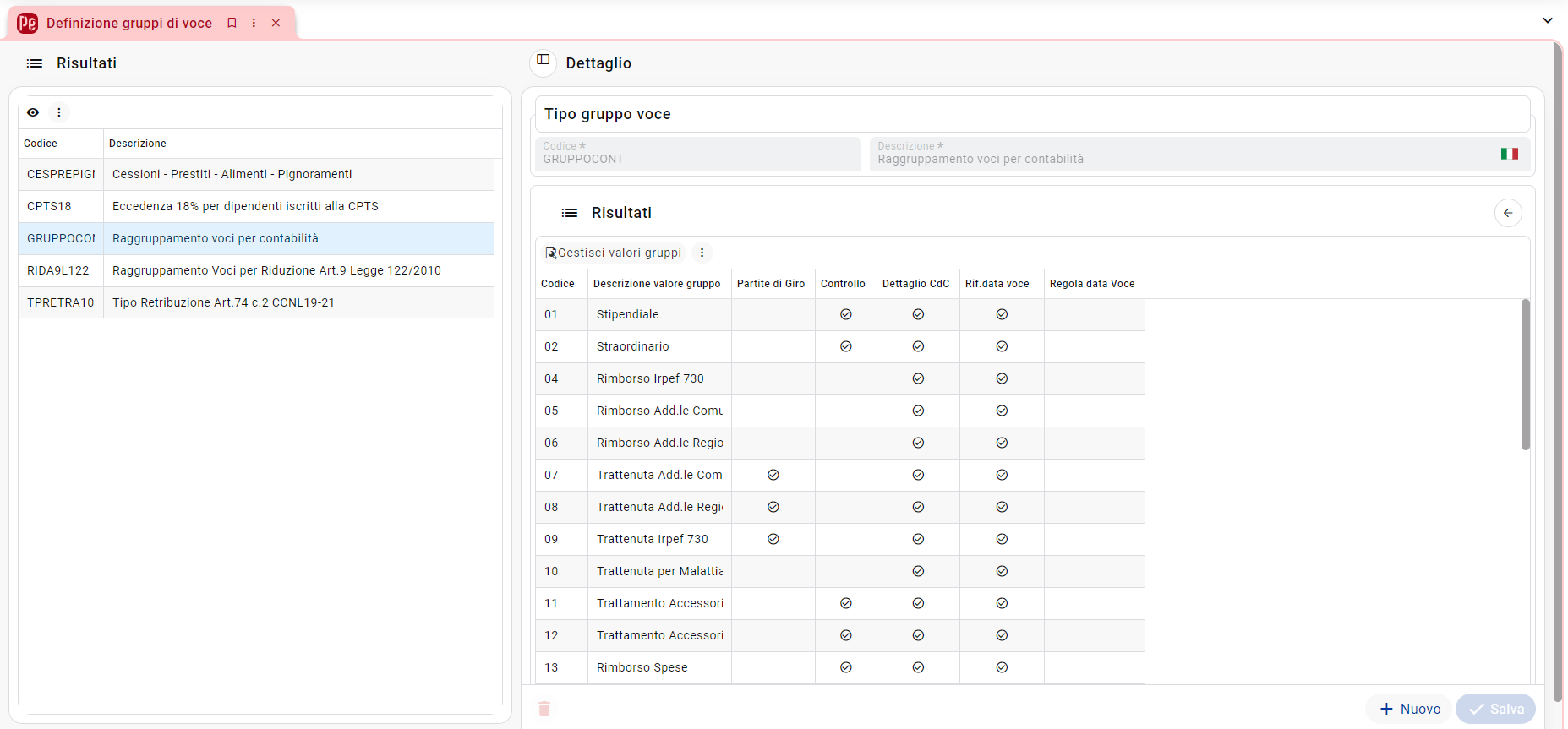Viewport: 1568px width, 729px height.
Task: Click the Nuovo button
Action: [x=1409, y=709]
